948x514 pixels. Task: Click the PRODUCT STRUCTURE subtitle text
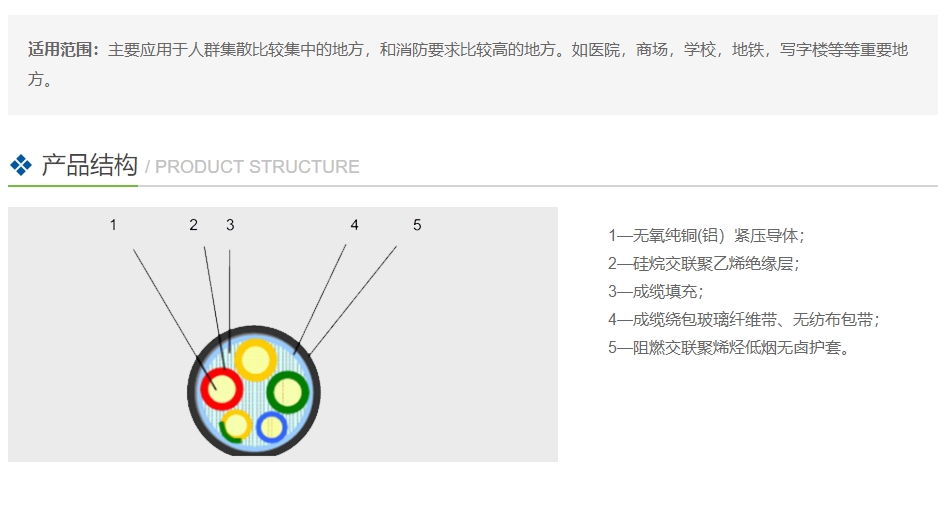(257, 167)
